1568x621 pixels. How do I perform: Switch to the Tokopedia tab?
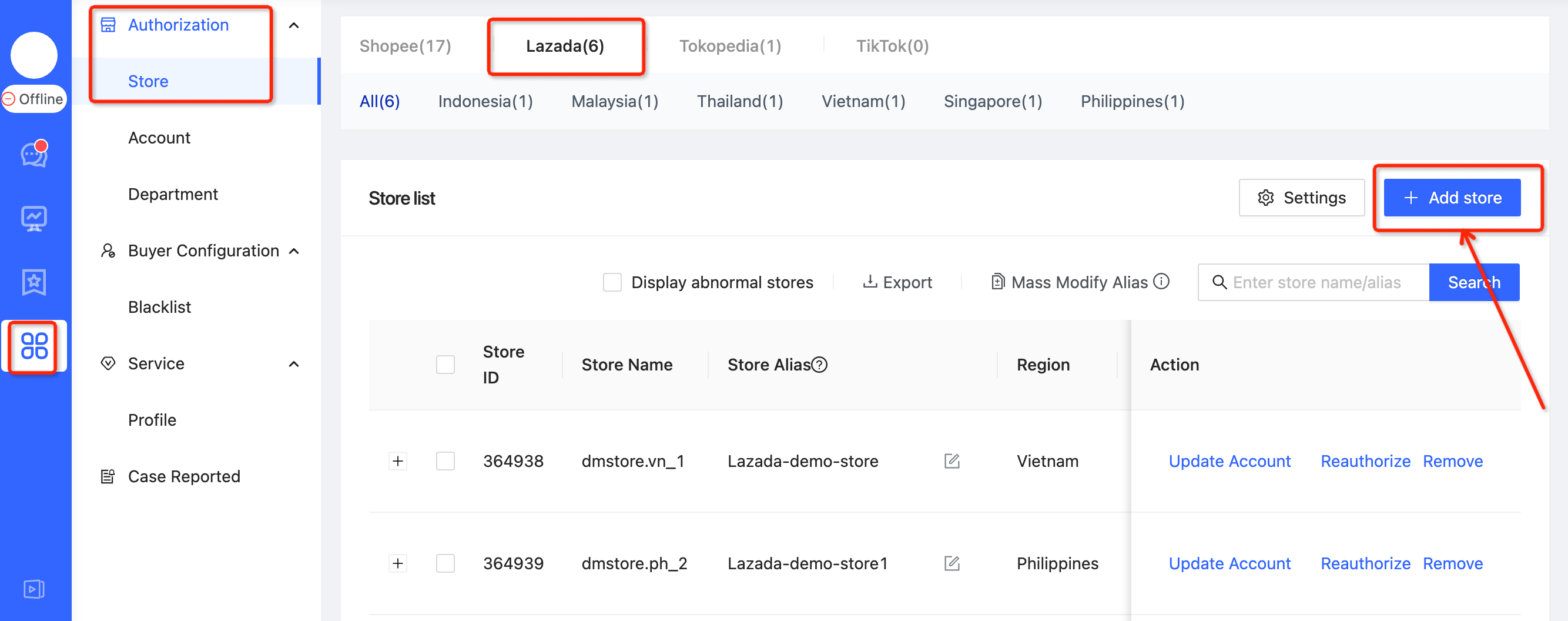(730, 45)
